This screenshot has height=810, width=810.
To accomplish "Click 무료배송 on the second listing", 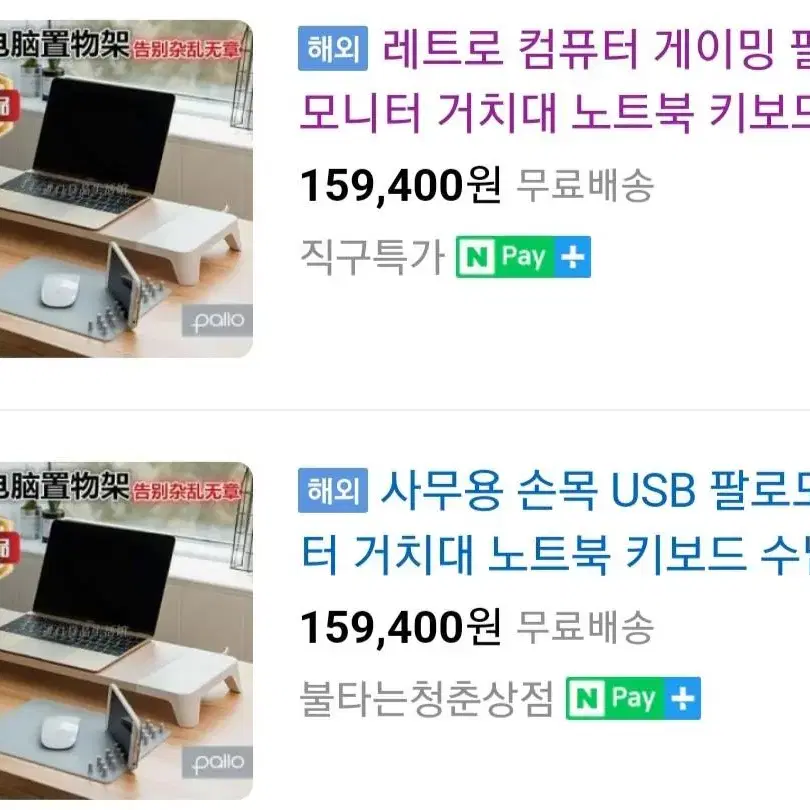I will tap(585, 627).
